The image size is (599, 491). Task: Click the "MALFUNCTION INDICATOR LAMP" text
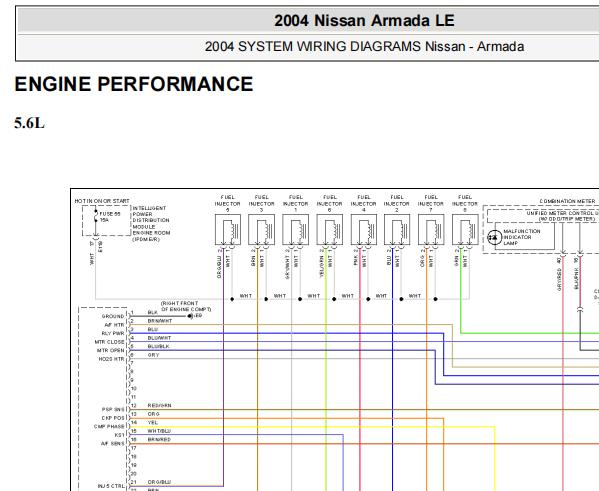[521, 237]
